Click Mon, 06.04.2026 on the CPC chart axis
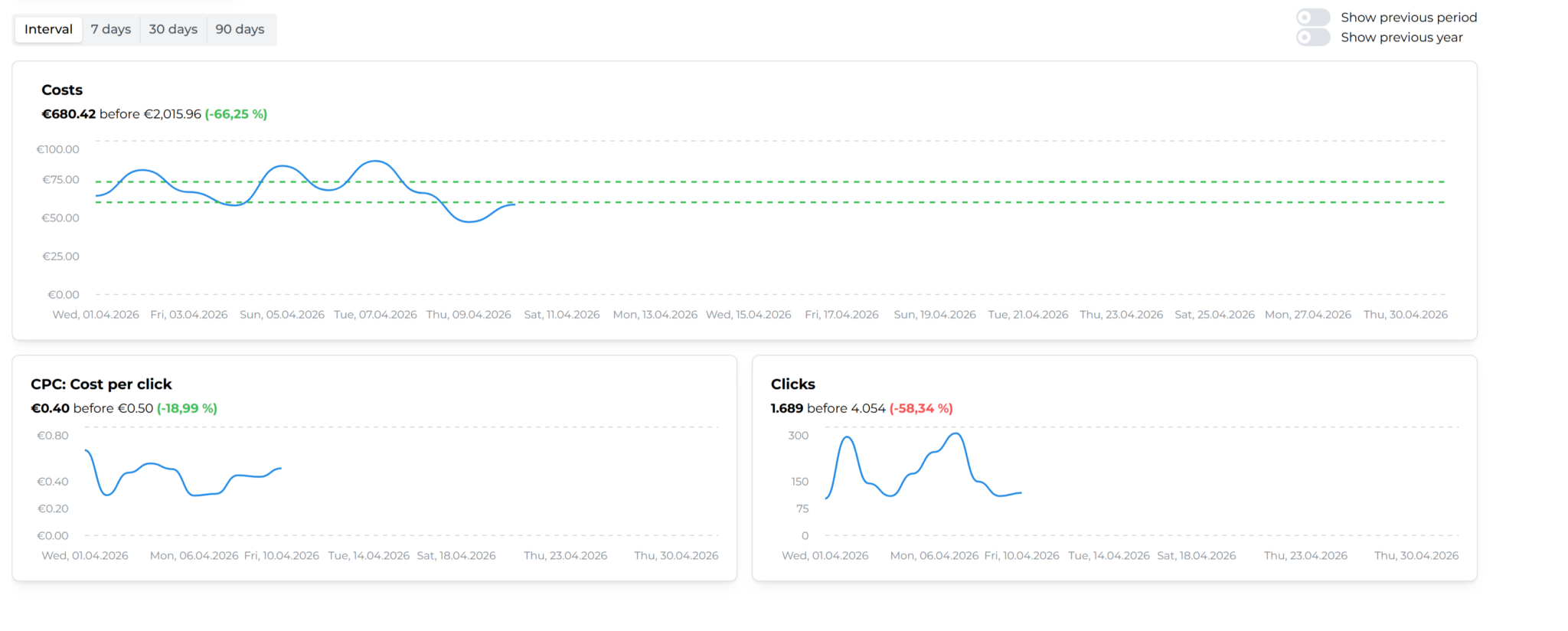 (194, 555)
